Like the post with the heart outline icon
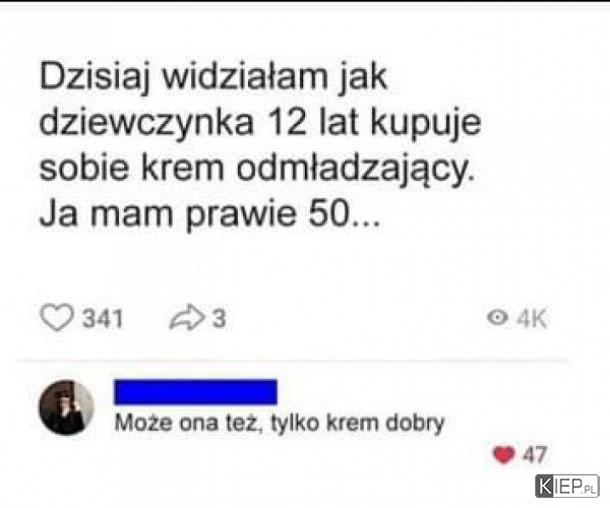Image resolution: width=610 pixels, height=508 pixels. [x=57, y=318]
